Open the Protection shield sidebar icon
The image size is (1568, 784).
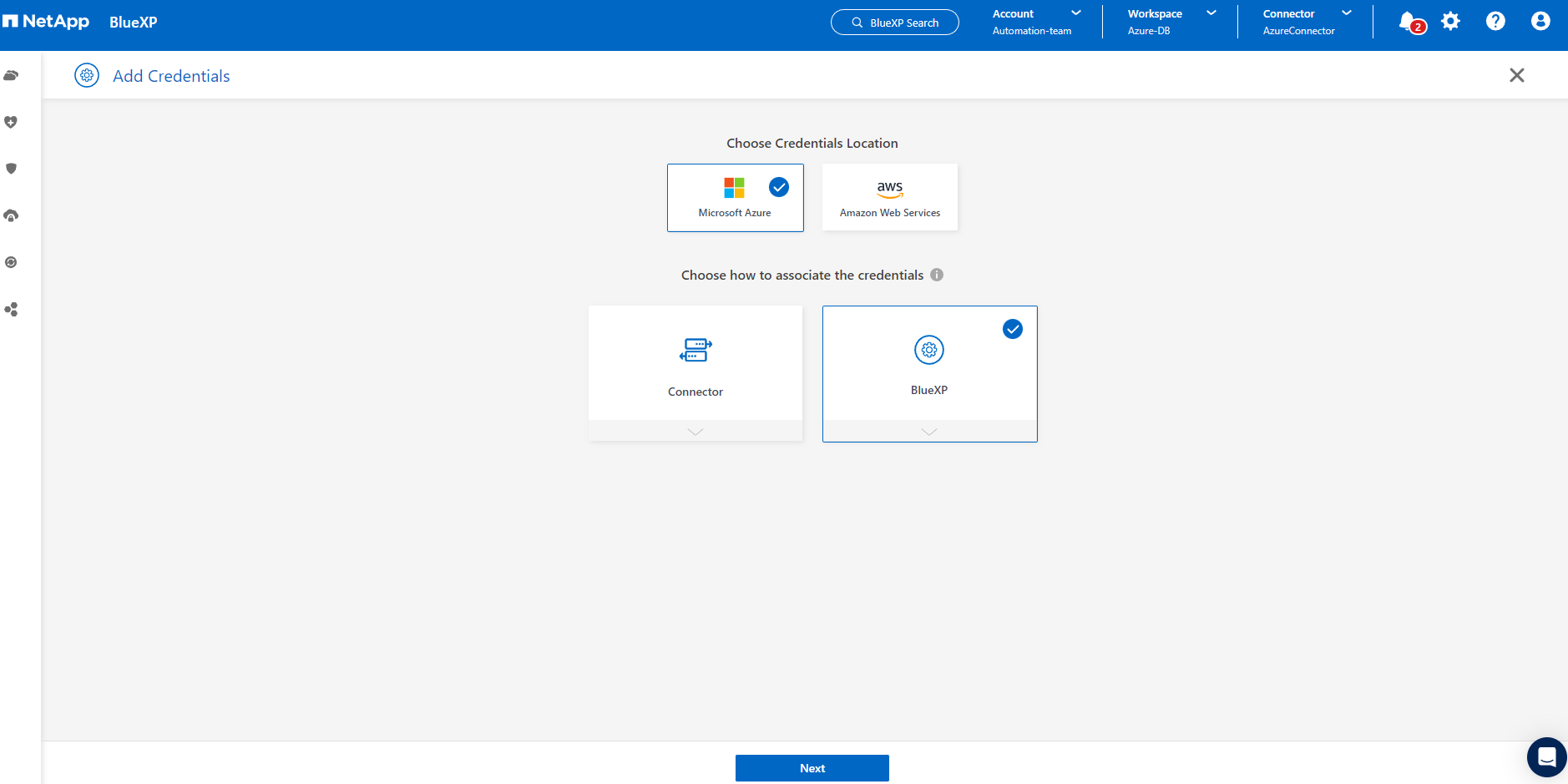(11, 169)
